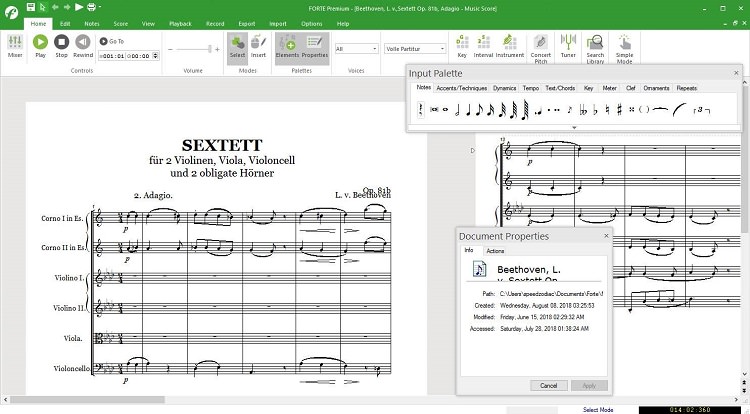Stop playback with the Stop button
This screenshot has width=750, height=414.
click(61, 46)
